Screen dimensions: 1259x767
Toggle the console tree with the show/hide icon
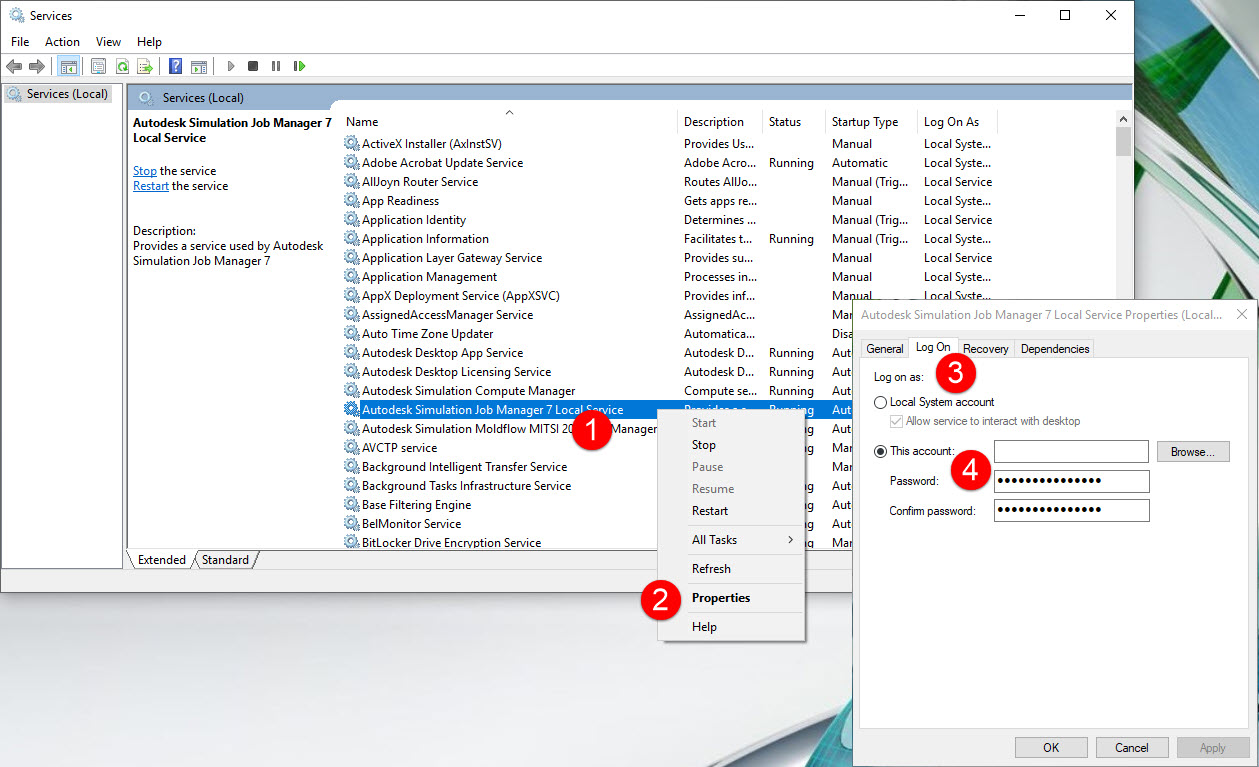pyautogui.click(x=67, y=65)
